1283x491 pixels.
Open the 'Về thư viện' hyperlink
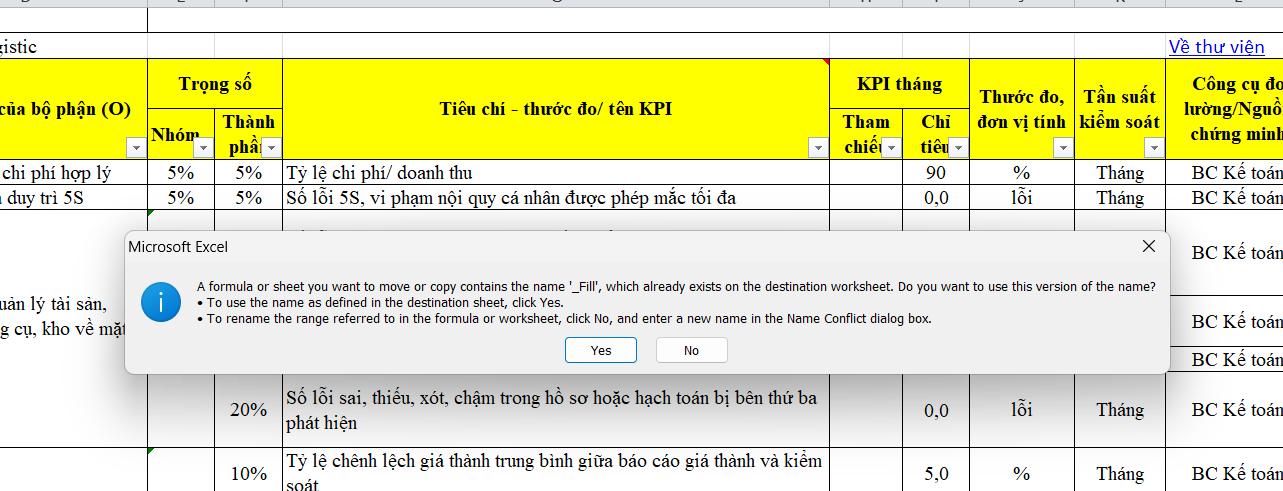coord(1216,46)
